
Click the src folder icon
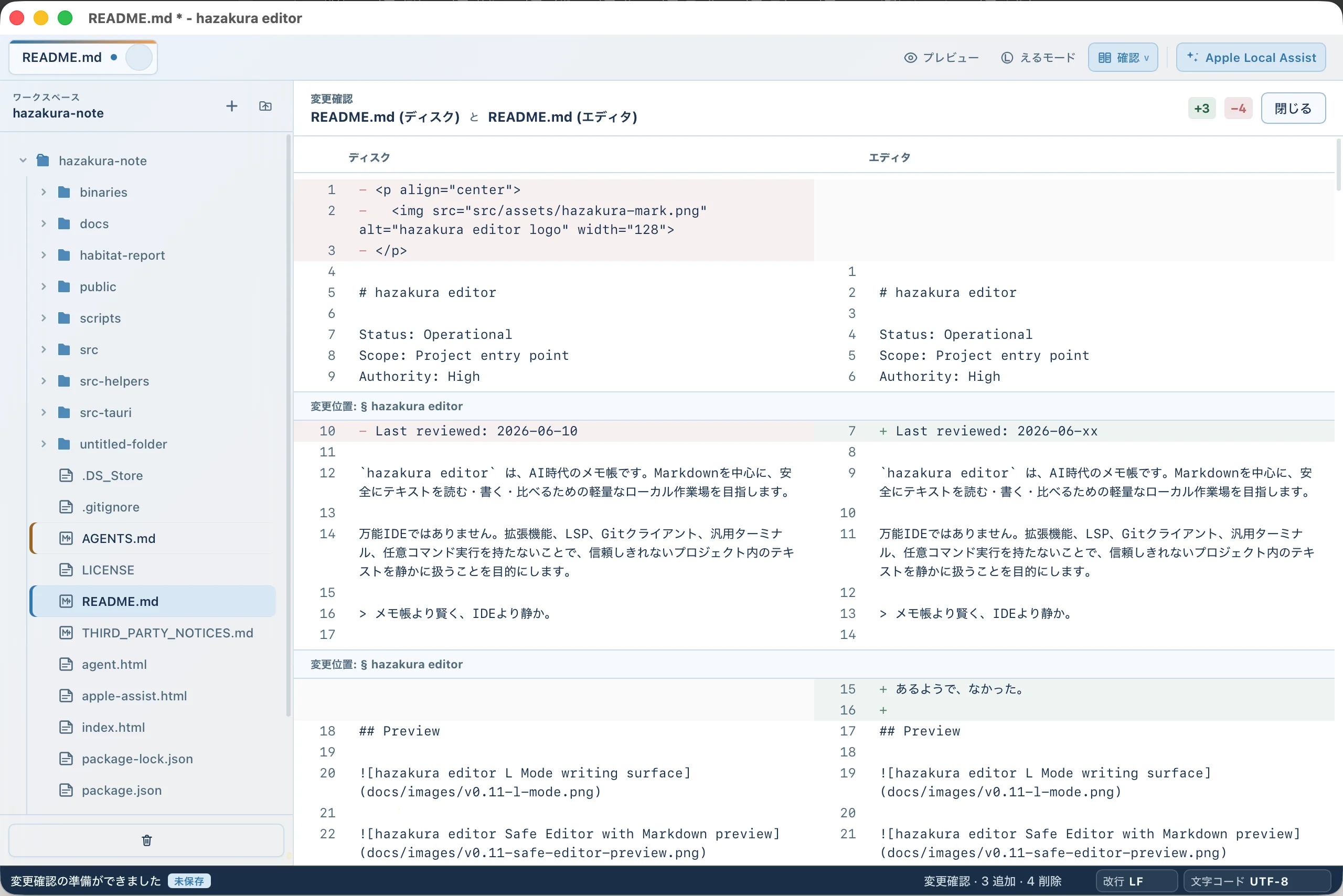tap(64, 349)
